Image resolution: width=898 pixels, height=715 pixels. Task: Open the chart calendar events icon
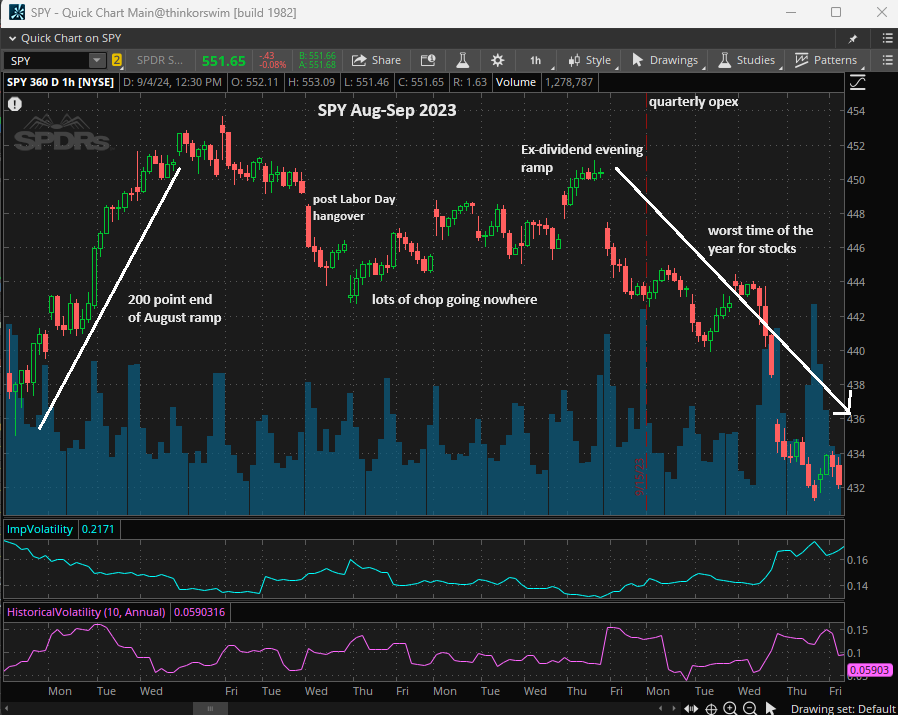pos(428,60)
